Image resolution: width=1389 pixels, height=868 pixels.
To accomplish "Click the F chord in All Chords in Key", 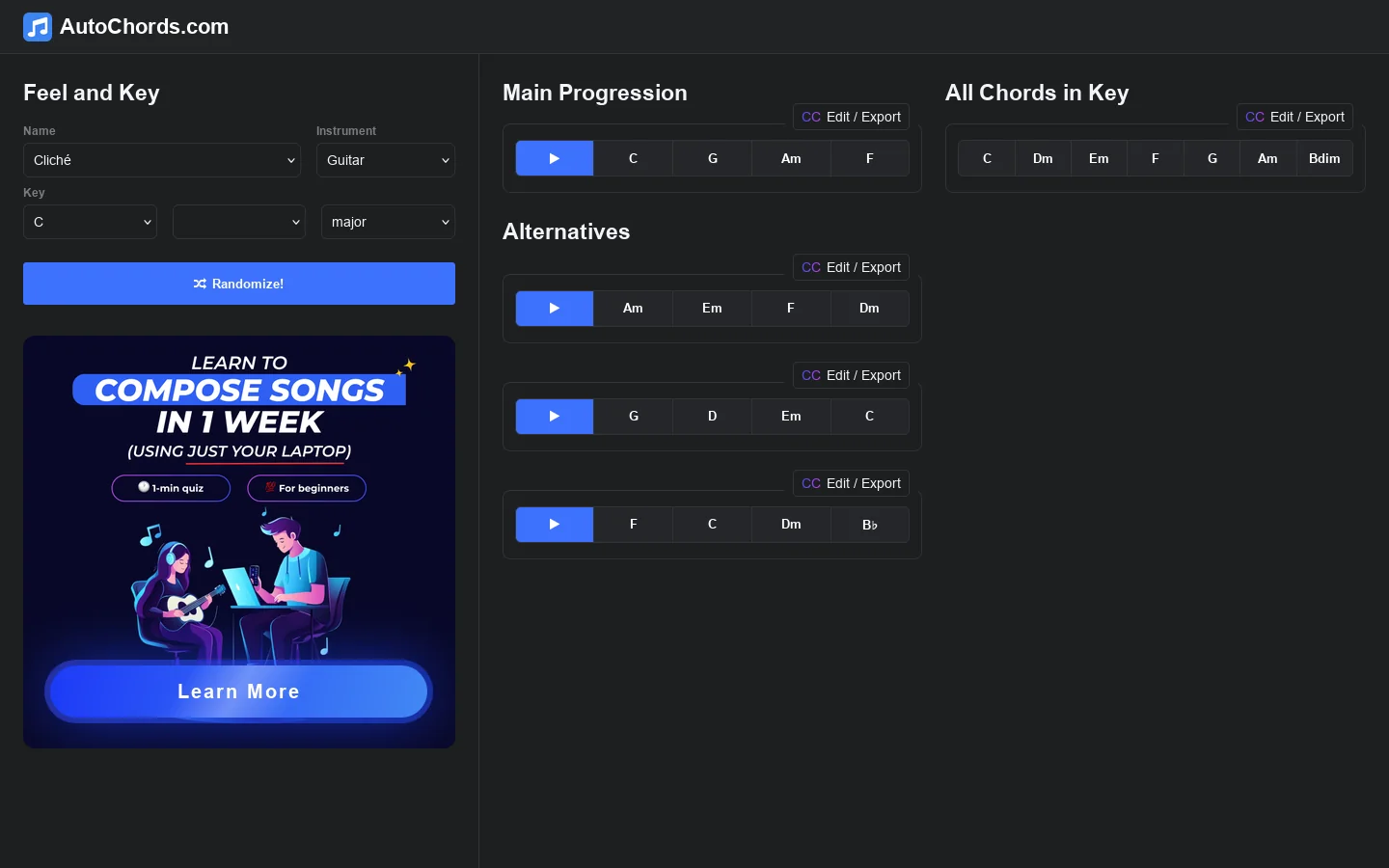I will (1156, 158).
